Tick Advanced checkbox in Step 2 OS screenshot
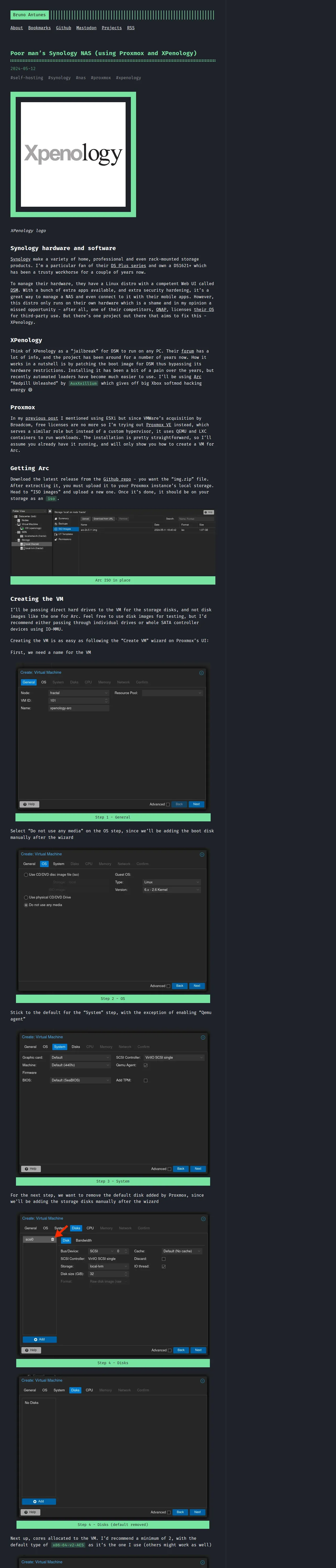The height and width of the screenshot is (1568, 336). click(168, 985)
